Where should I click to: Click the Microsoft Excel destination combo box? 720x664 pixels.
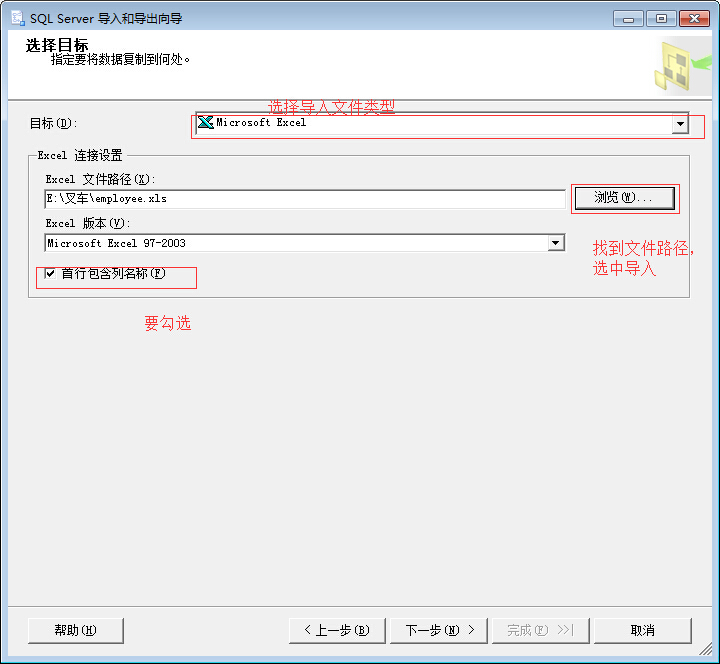(442, 124)
